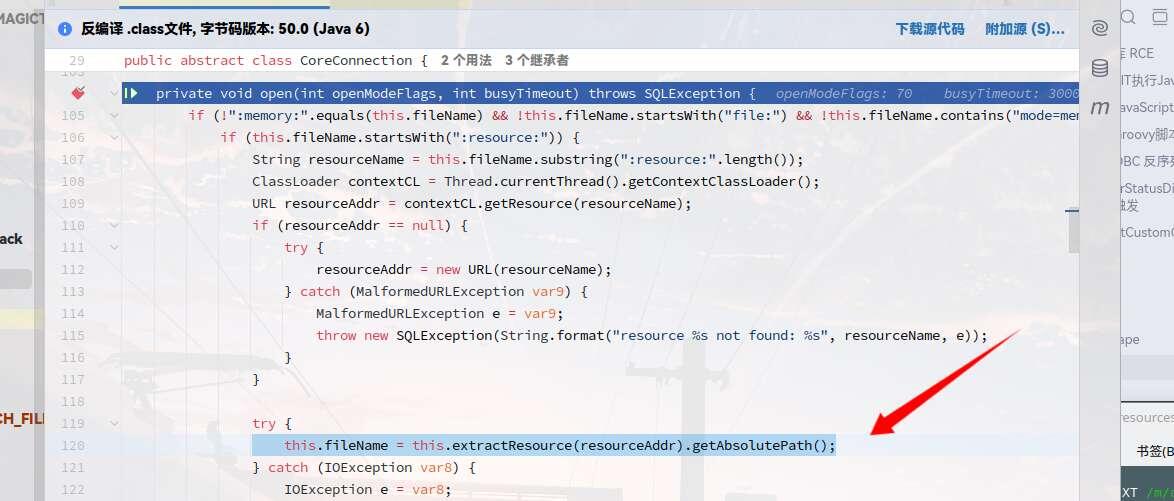Collapse the open method fold arrow
This screenshot has width=1174, height=501.
coord(113,93)
